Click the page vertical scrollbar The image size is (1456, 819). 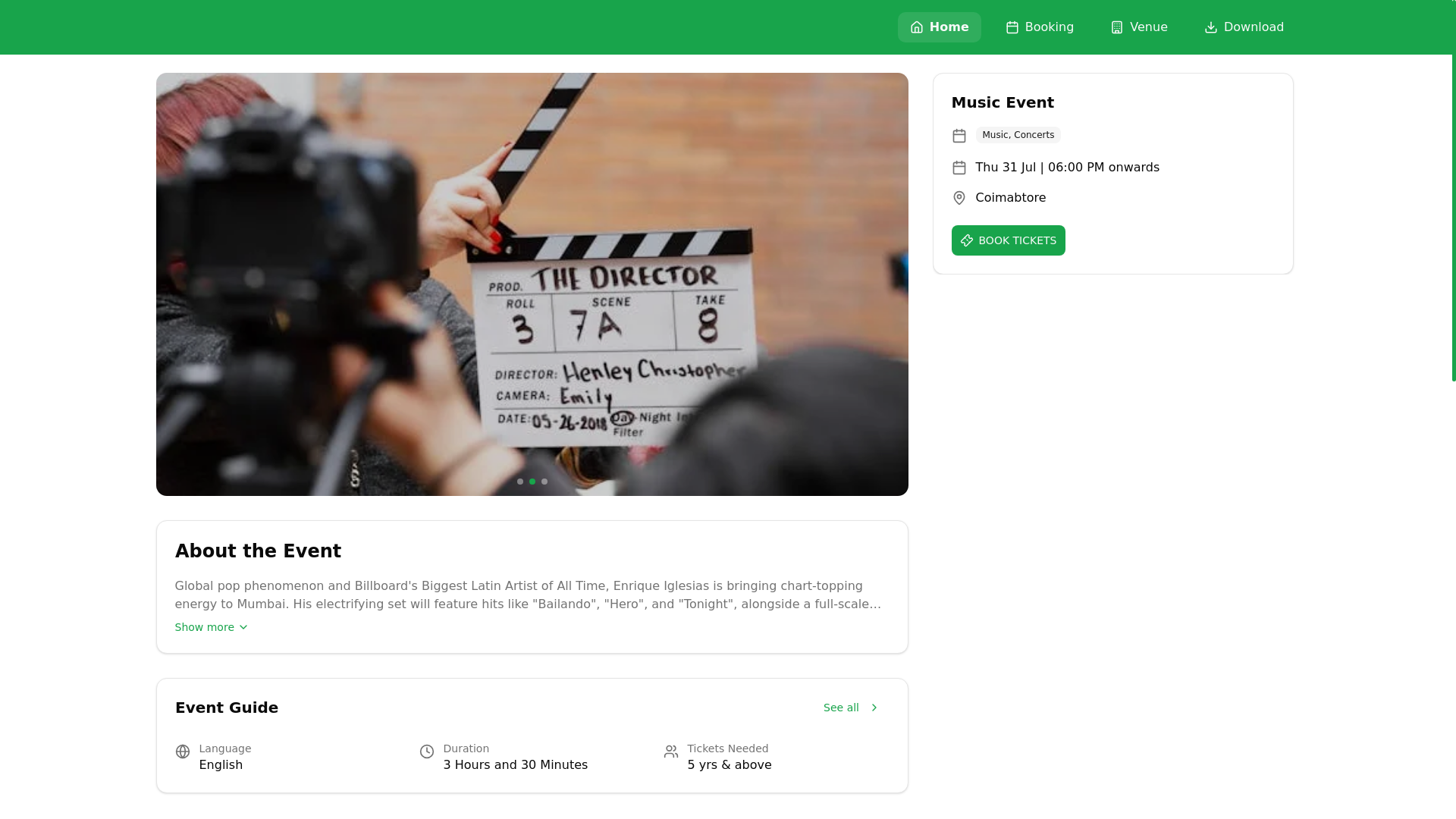point(1454,190)
